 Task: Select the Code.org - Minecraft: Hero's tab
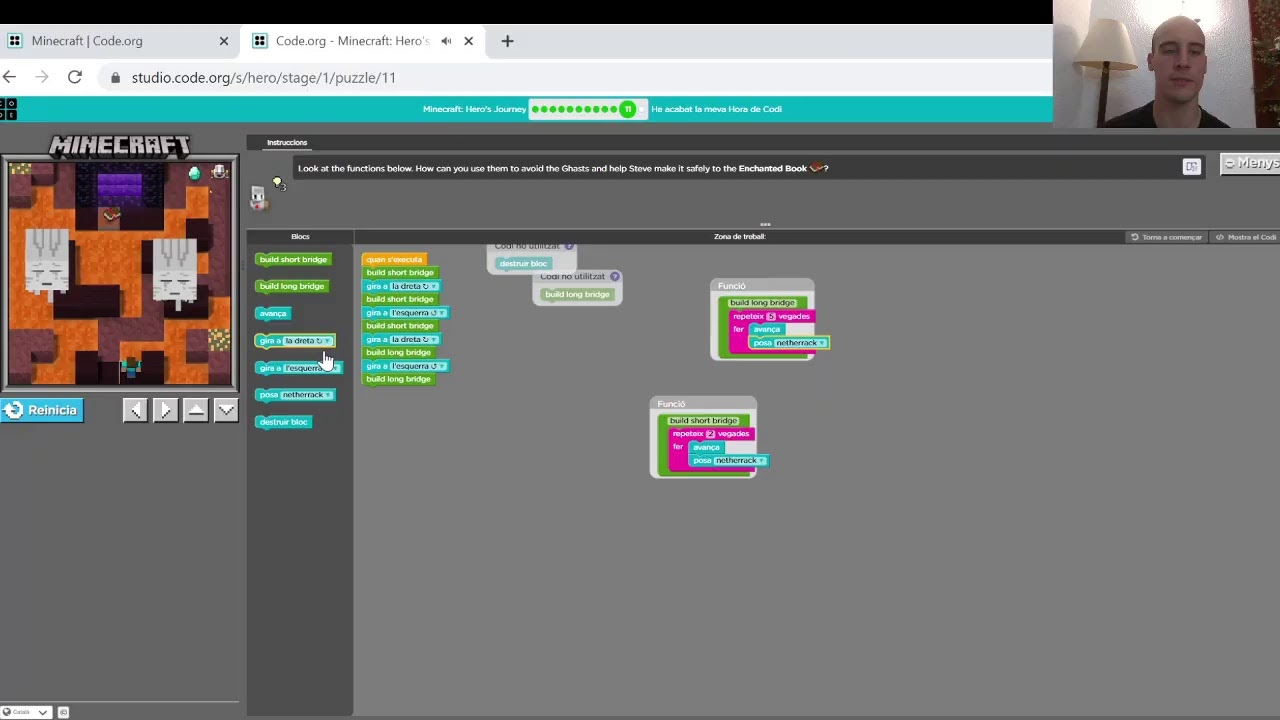(363, 41)
